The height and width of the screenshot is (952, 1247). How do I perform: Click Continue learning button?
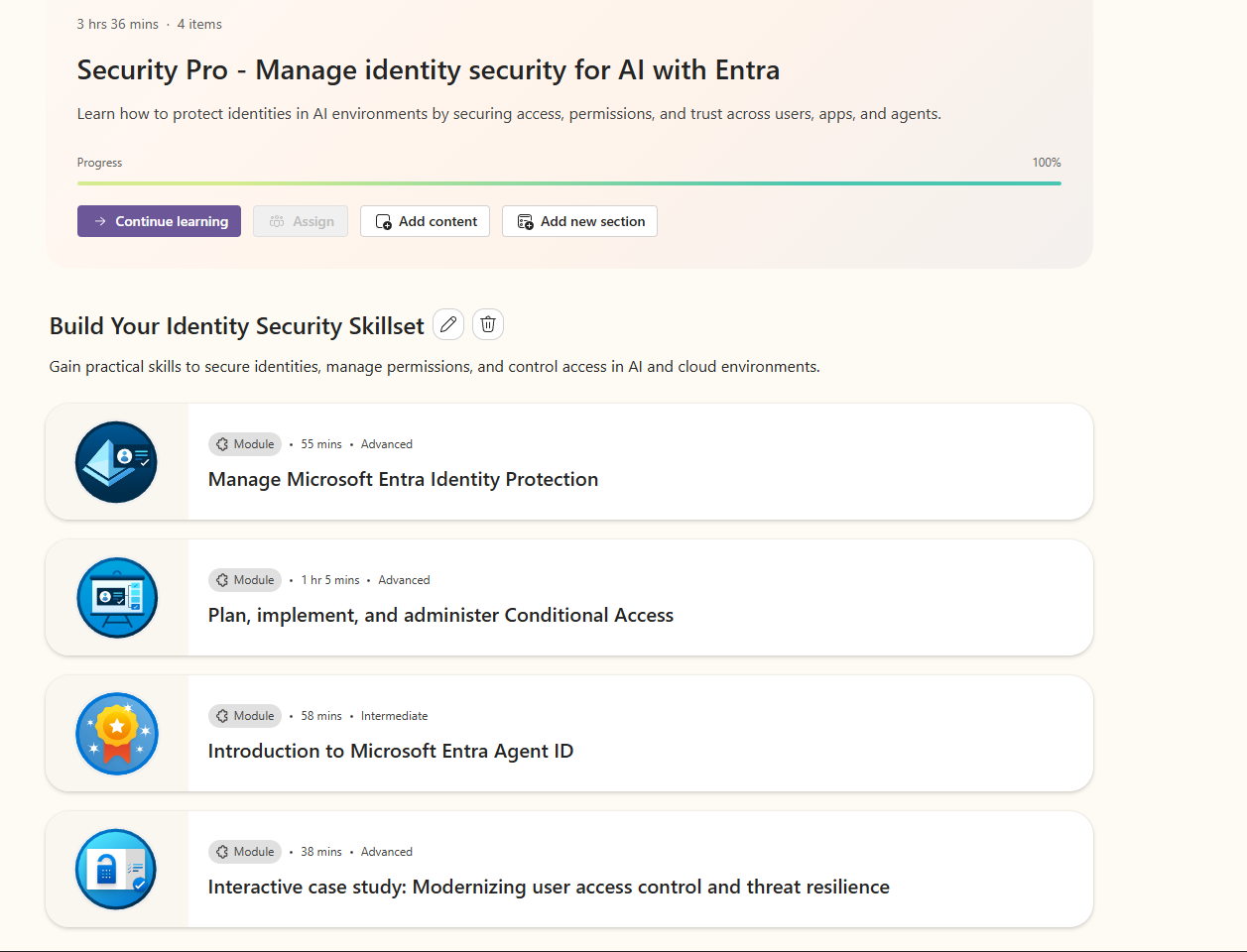[159, 221]
